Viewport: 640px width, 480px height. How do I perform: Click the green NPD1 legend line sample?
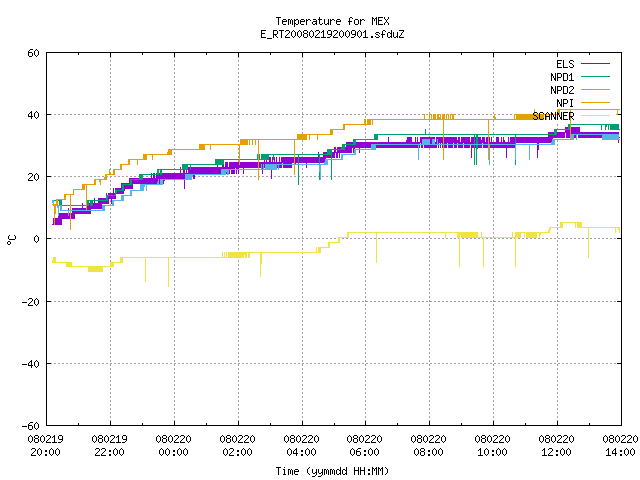tap(596, 76)
